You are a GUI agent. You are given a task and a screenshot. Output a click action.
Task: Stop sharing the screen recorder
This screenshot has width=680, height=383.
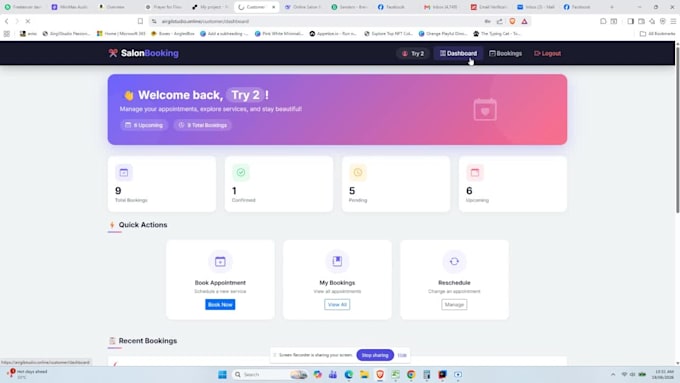click(375, 355)
